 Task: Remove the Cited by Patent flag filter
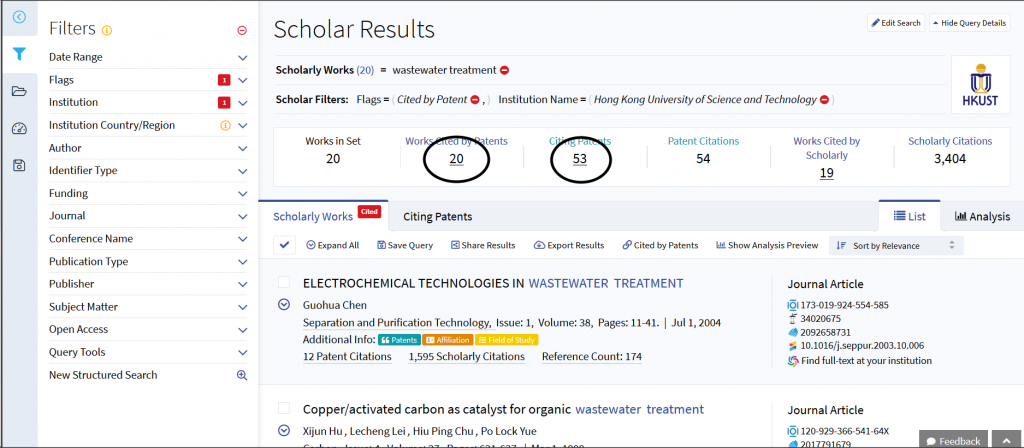coord(474,99)
